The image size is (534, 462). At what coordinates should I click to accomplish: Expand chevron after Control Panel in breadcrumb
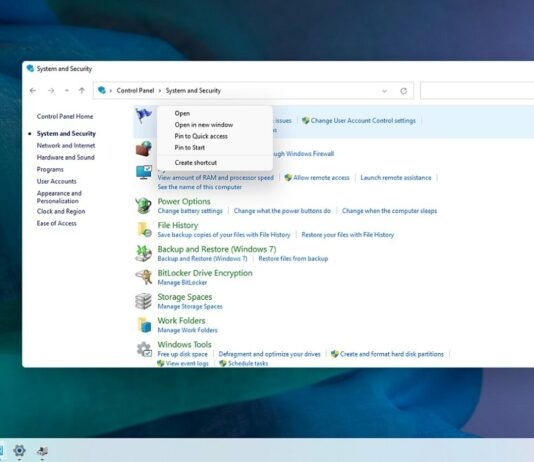coord(160,91)
